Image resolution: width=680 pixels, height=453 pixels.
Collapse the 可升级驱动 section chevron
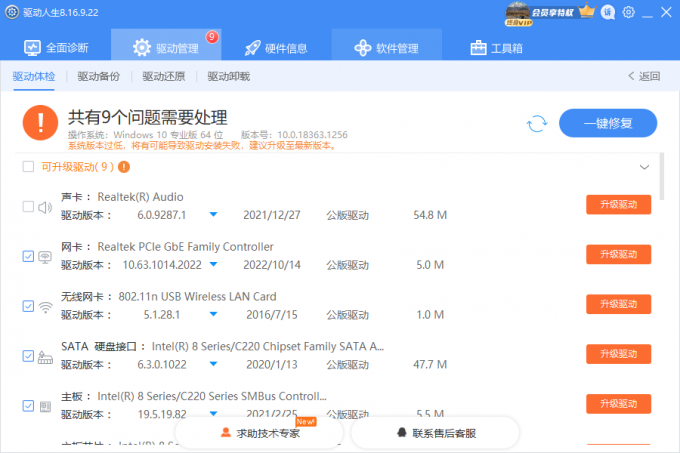(644, 167)
